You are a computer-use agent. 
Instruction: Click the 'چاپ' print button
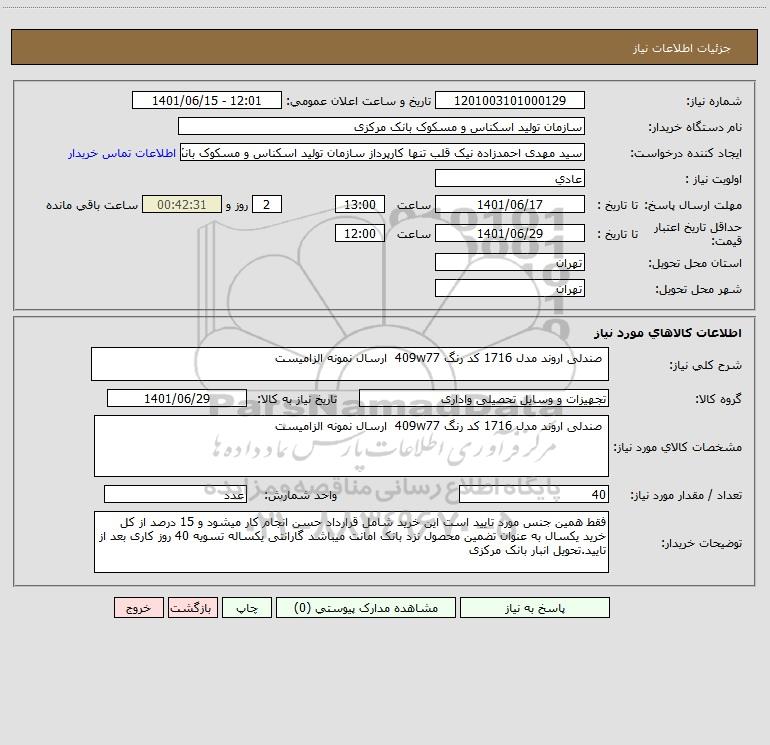(247, 607)
